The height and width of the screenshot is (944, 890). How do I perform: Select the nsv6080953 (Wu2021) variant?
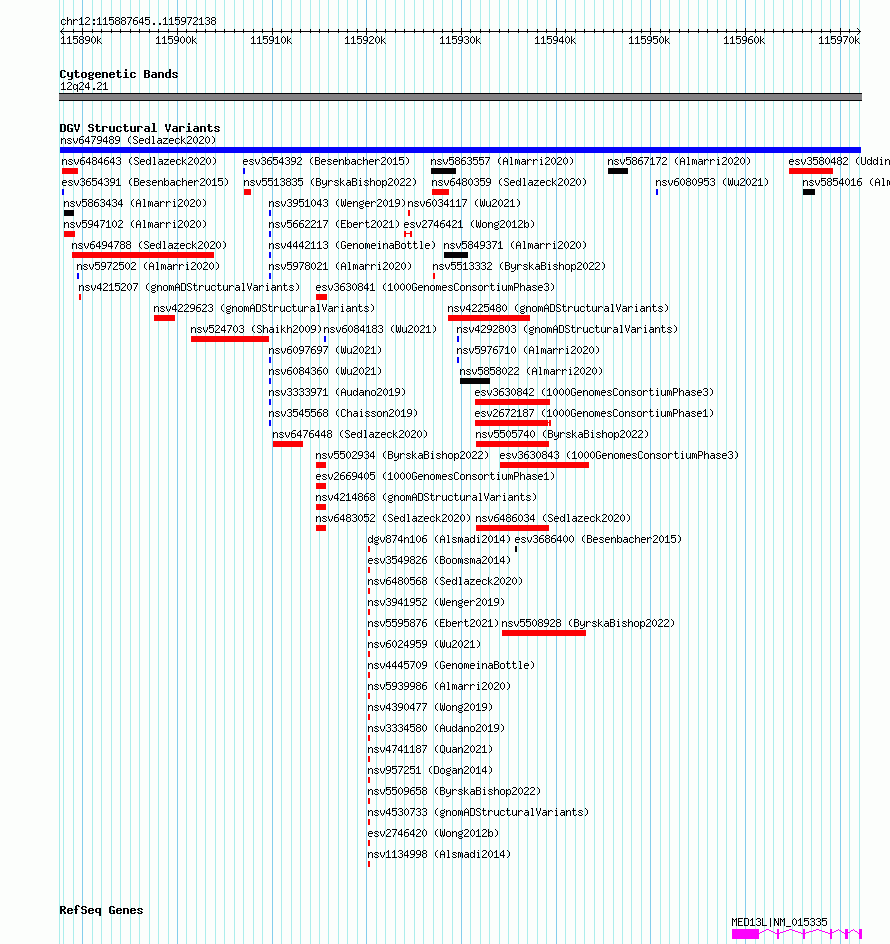coord(712,182)
